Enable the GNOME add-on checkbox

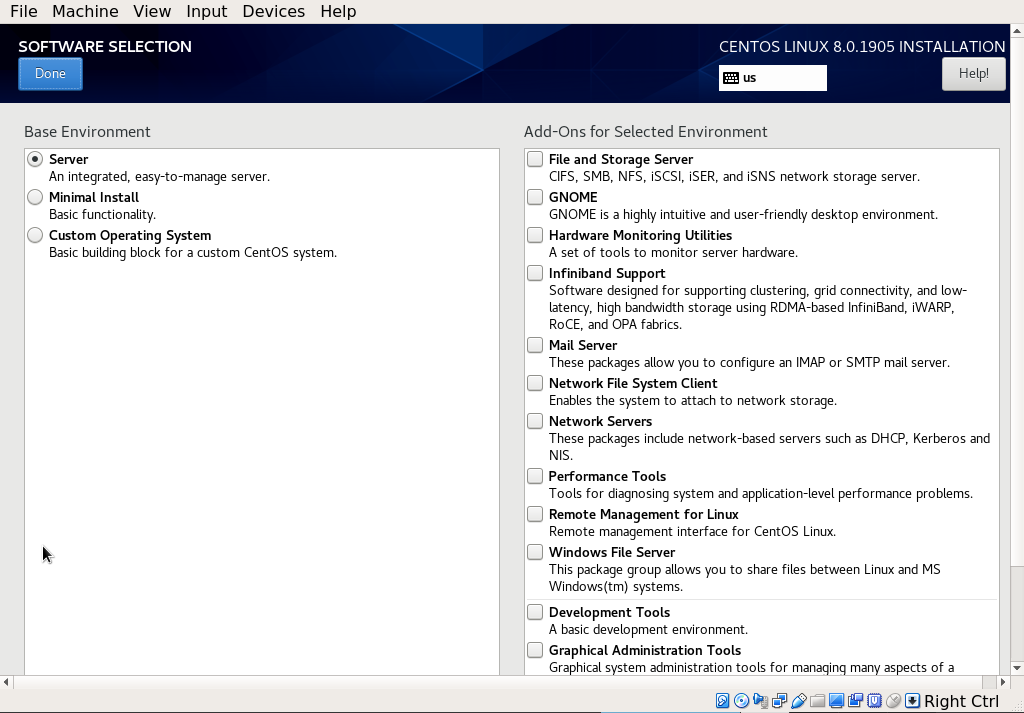[534, 196]
